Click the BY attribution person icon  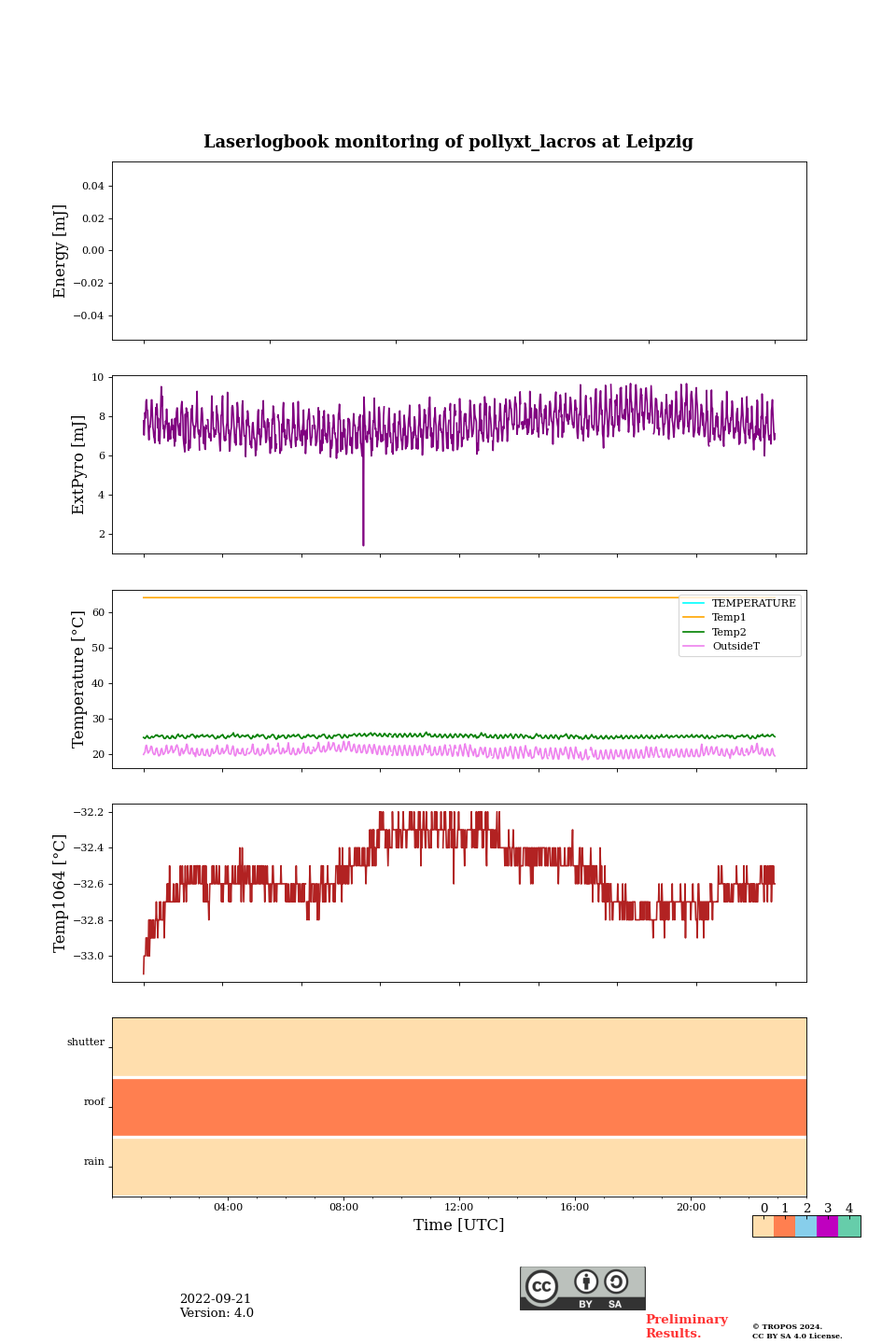[x=586, y=1281]
